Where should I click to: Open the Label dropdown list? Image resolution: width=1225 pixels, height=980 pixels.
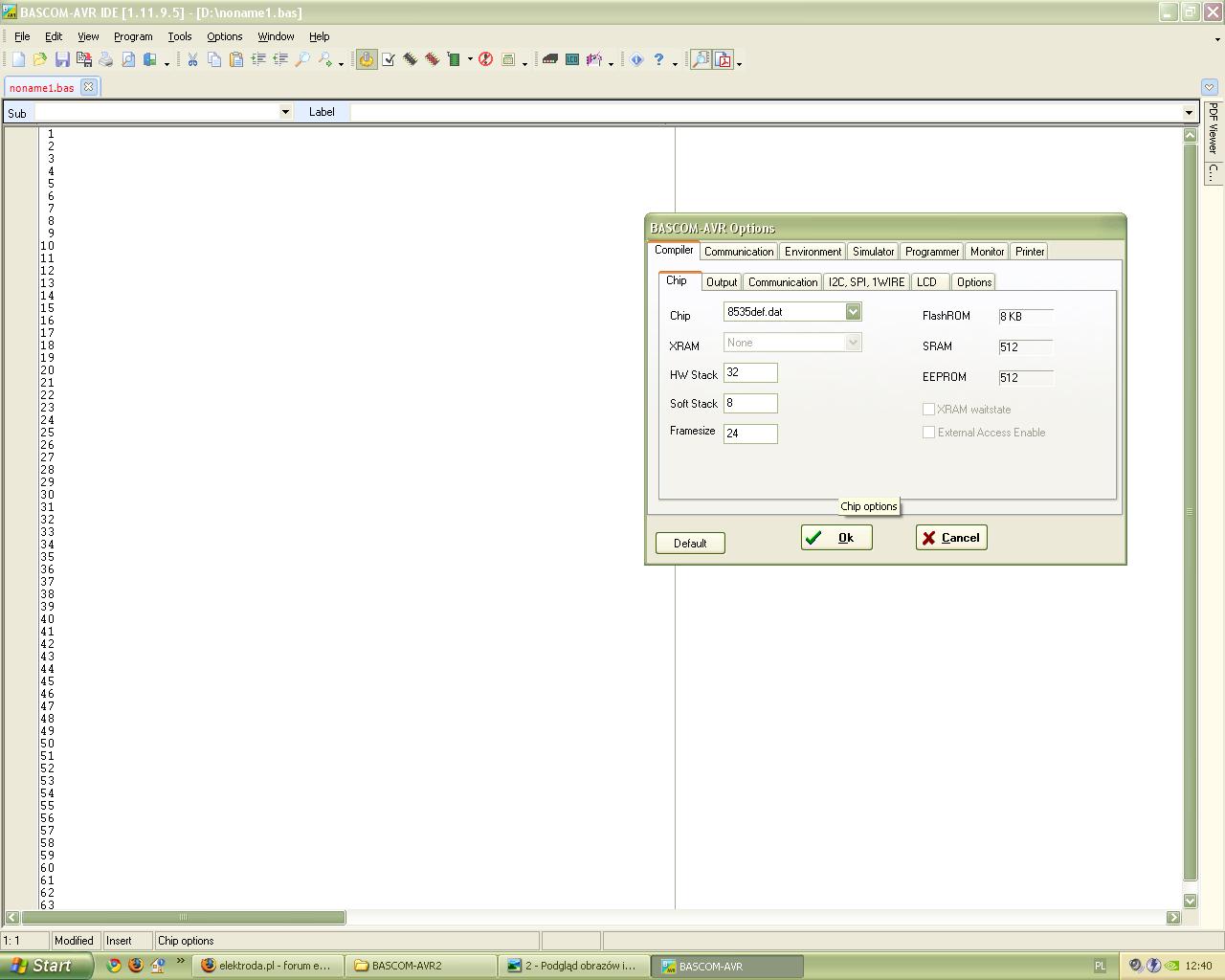click(x=1189, y=112)
